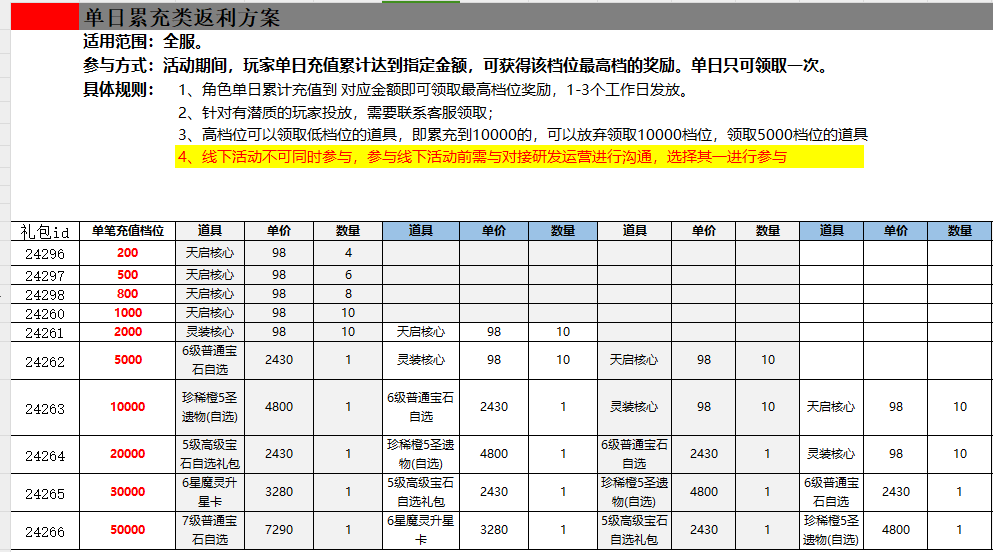Click gift id cell 24264
The height and width of the screenshot is (552, 993).
coord(45,455)
